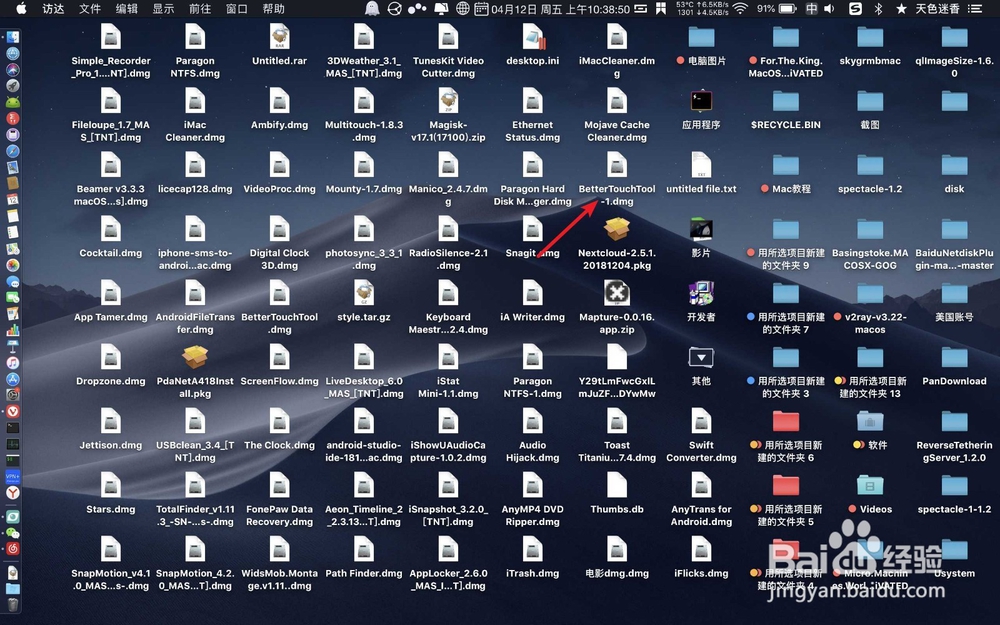Select the 软件 folder icon
This screenshot has height=625, width=1000.
point(870,421)
